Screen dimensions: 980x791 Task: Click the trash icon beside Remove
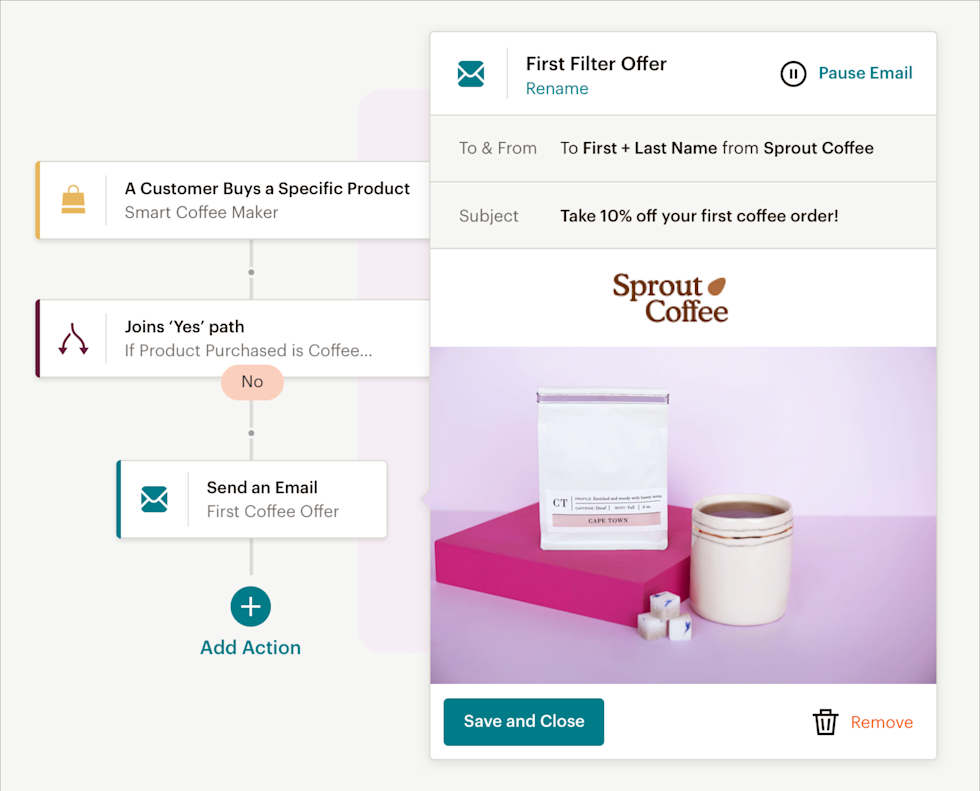[x=826, y=722]
